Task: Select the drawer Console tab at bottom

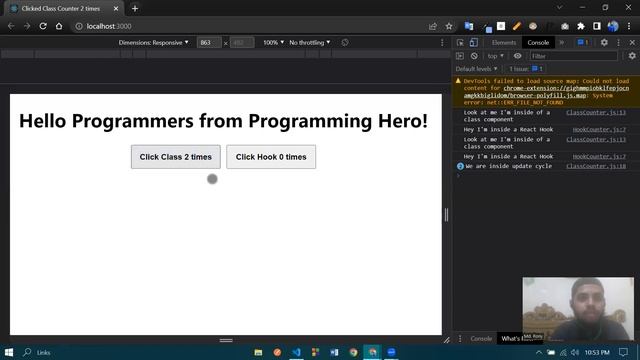Action: (481, 339)
